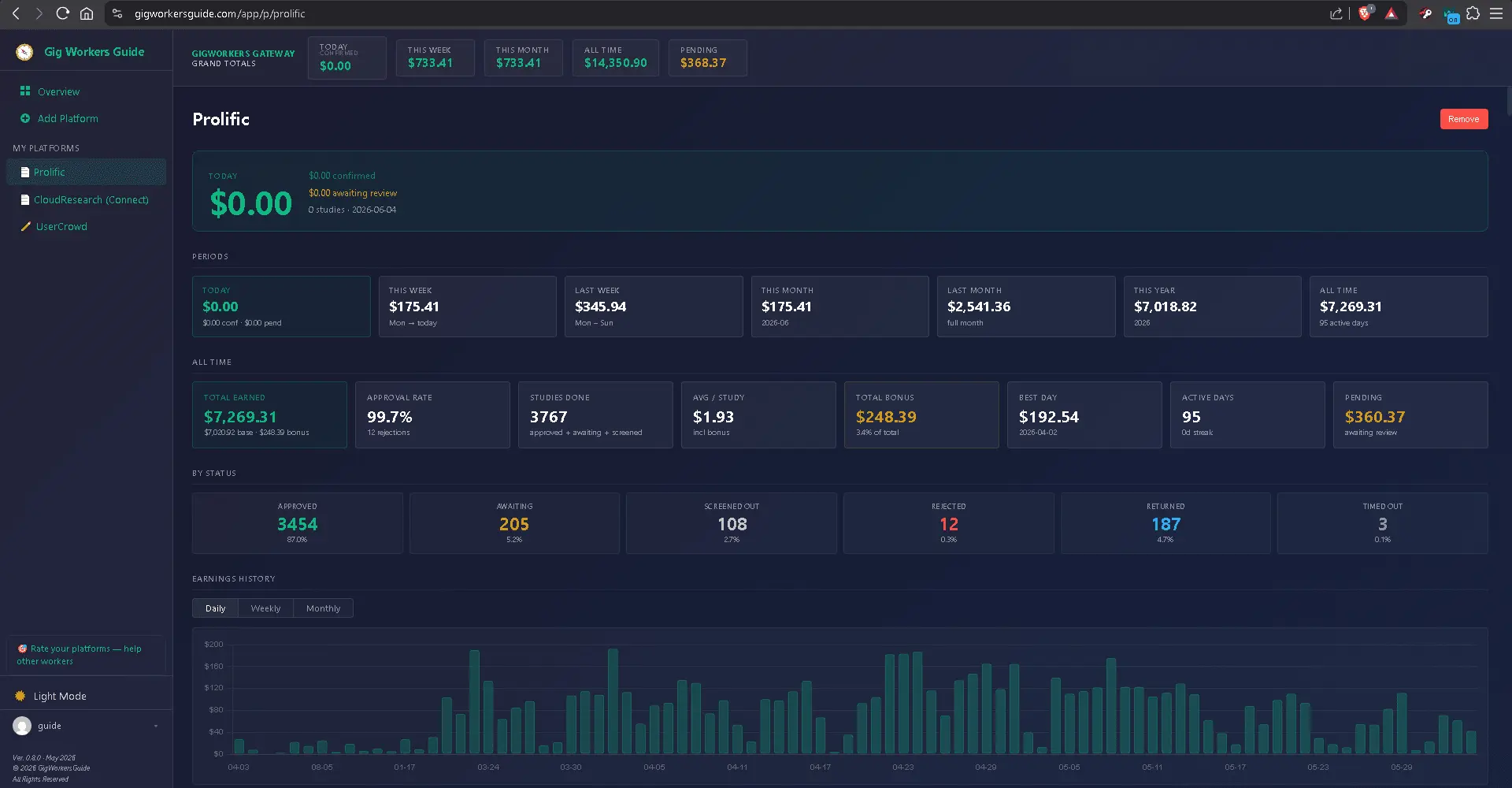Click the Active Days 95 card
The image size is (1512, 788).
click(x=1247, y=415)
